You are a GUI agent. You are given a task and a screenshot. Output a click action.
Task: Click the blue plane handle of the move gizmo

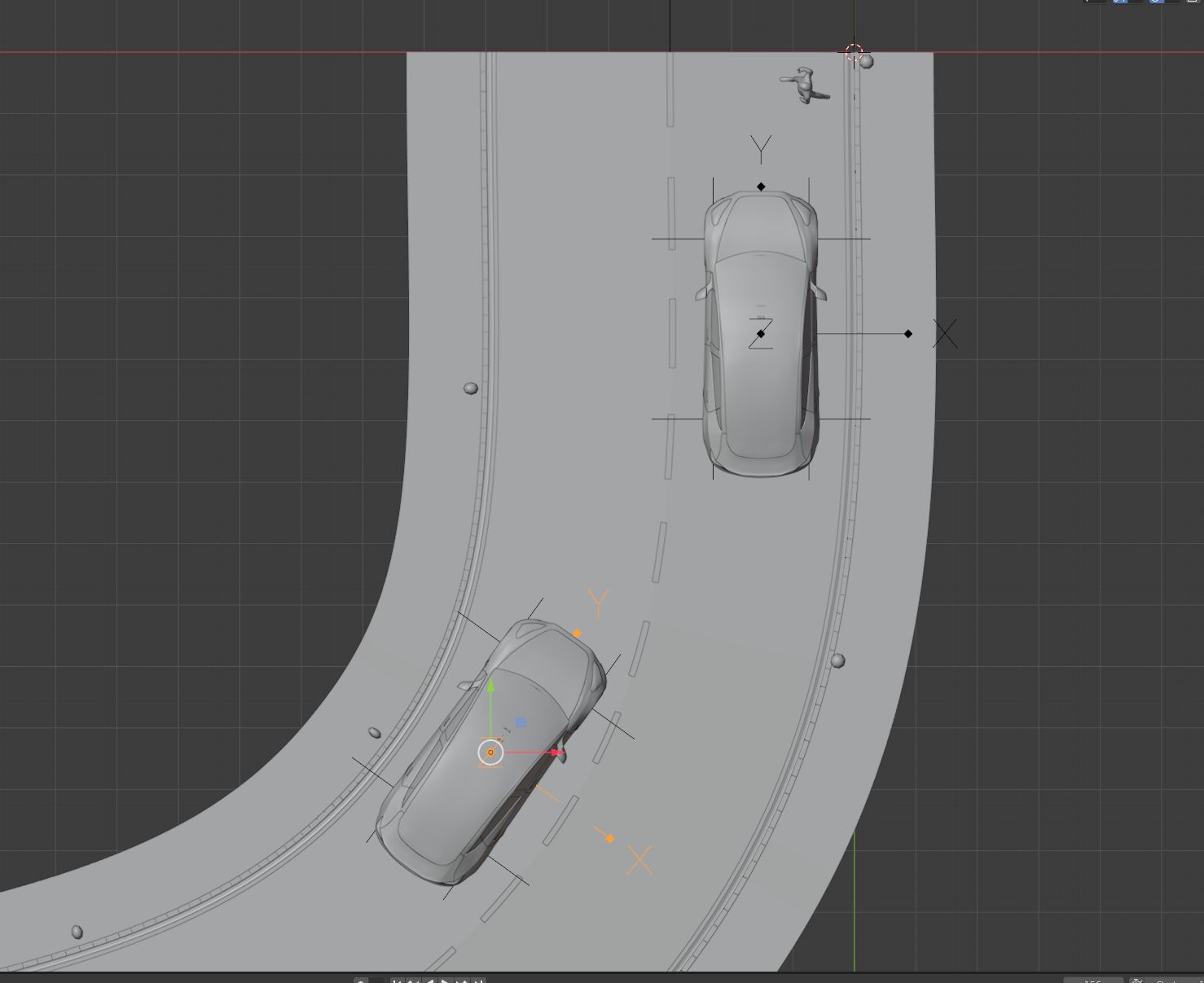[x=521, y=722]
